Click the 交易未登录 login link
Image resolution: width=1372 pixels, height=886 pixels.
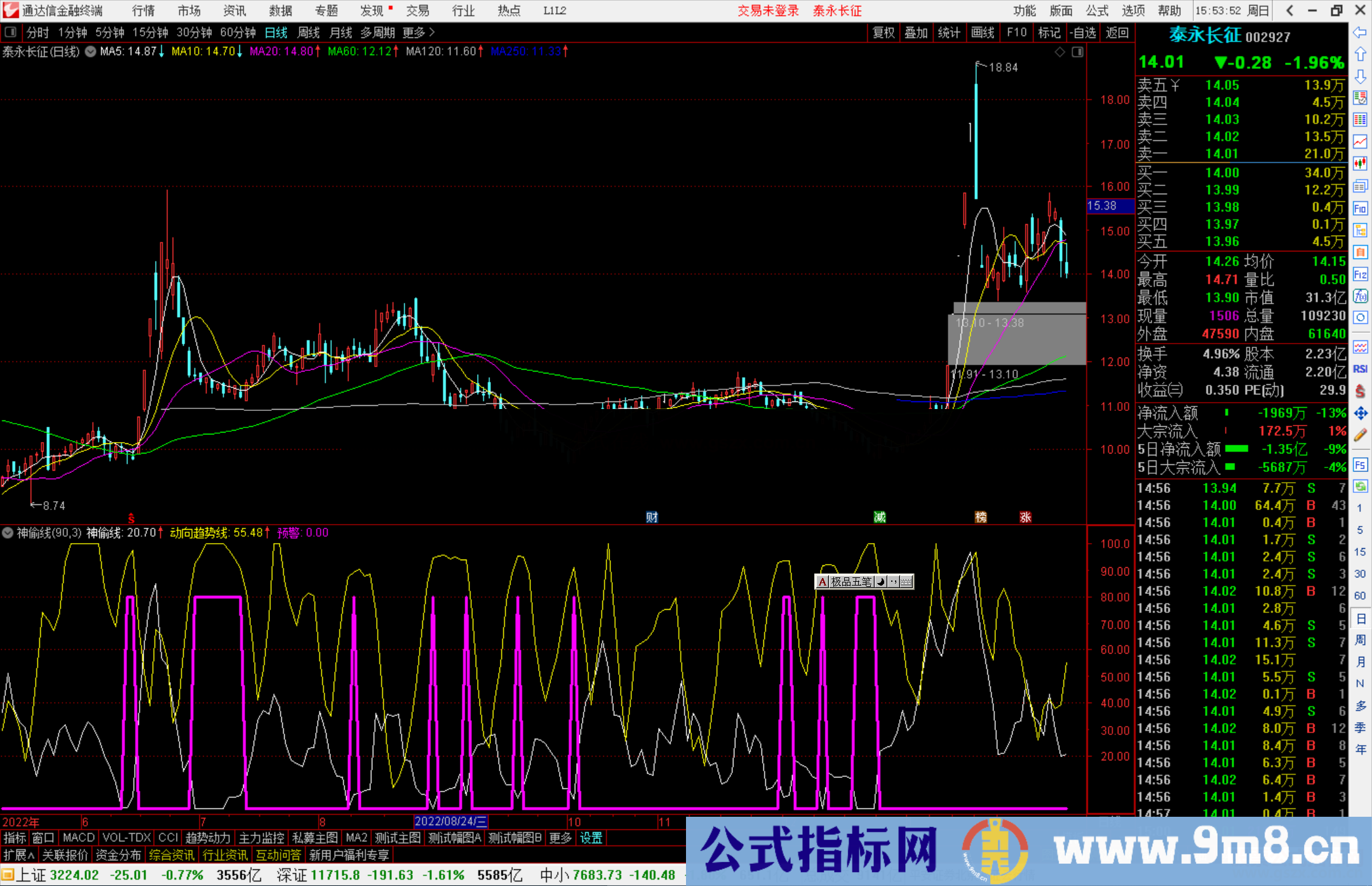click(x=768, y=10)
